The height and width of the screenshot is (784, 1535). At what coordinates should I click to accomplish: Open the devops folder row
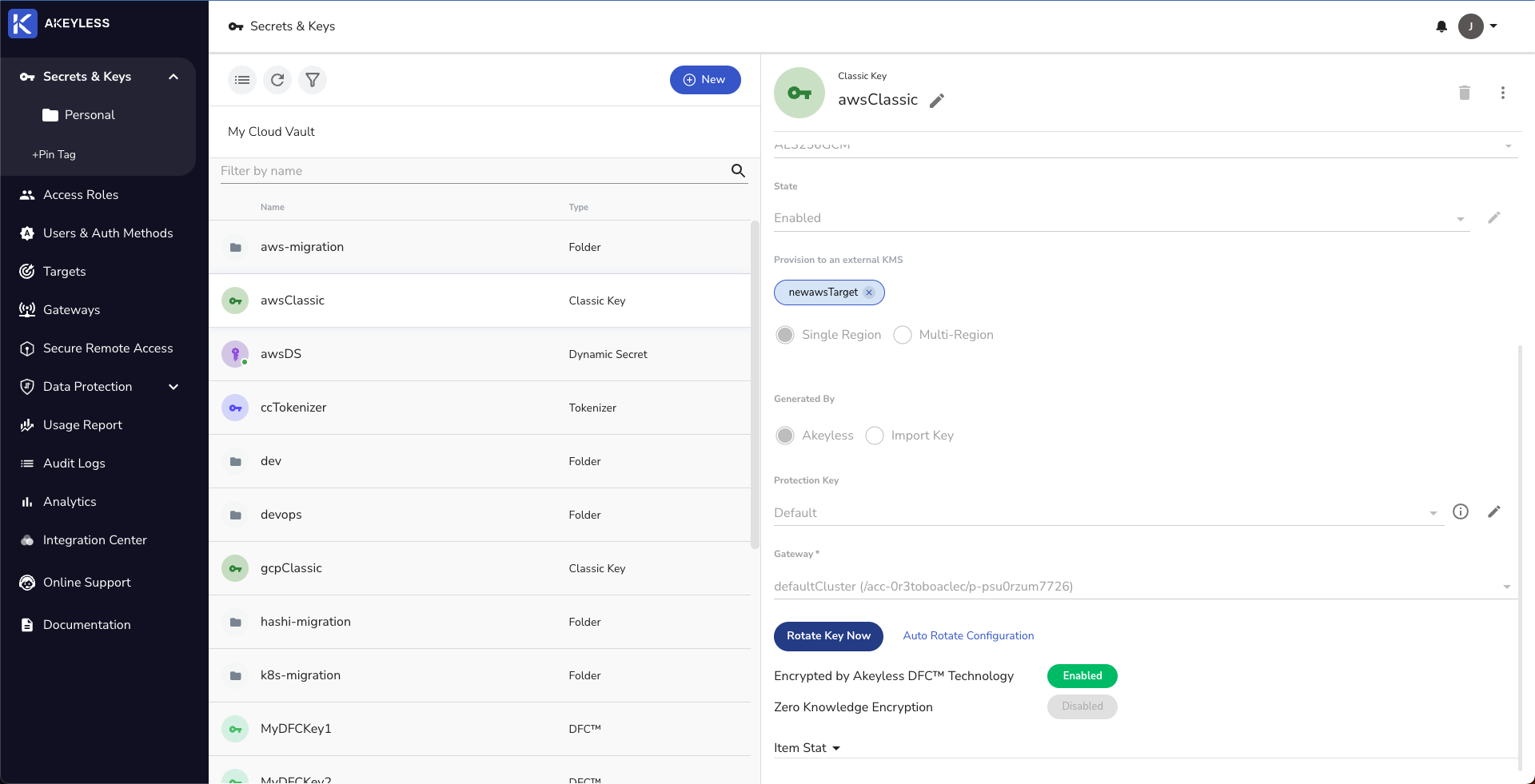coord(480,515)
